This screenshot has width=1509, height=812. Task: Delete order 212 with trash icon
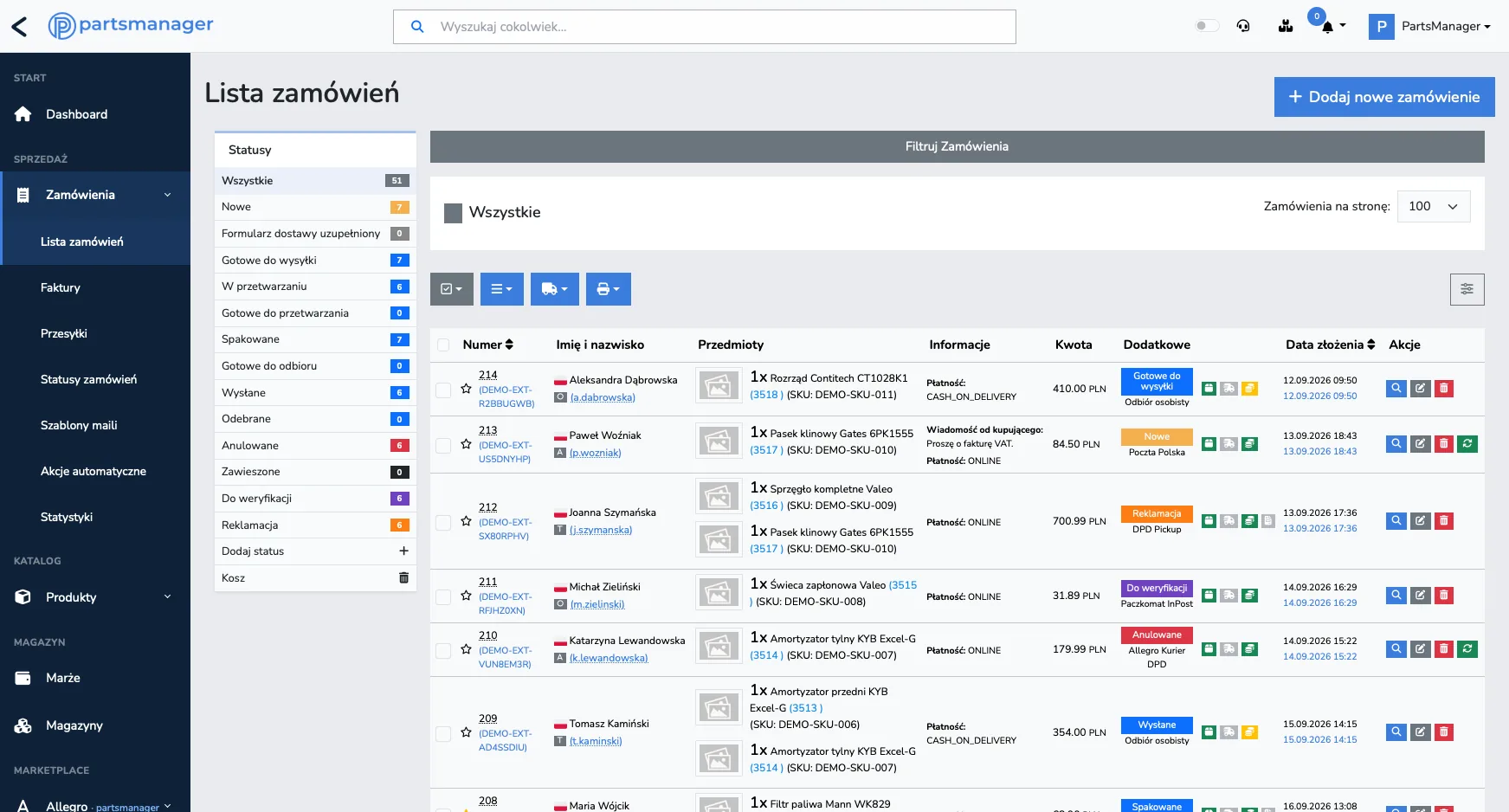point(1443,521)
